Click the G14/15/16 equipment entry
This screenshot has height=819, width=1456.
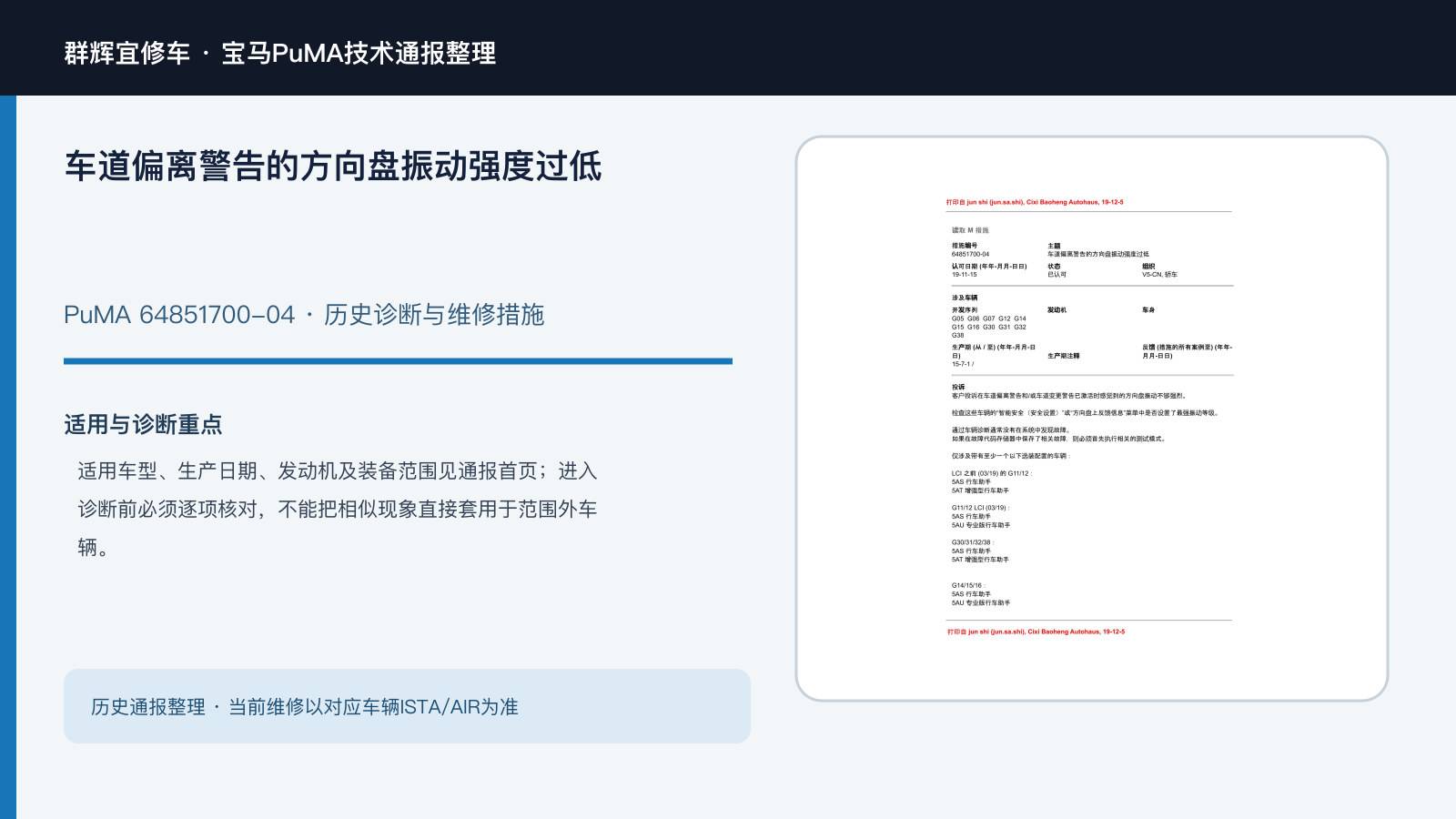[x=981, y=594]
